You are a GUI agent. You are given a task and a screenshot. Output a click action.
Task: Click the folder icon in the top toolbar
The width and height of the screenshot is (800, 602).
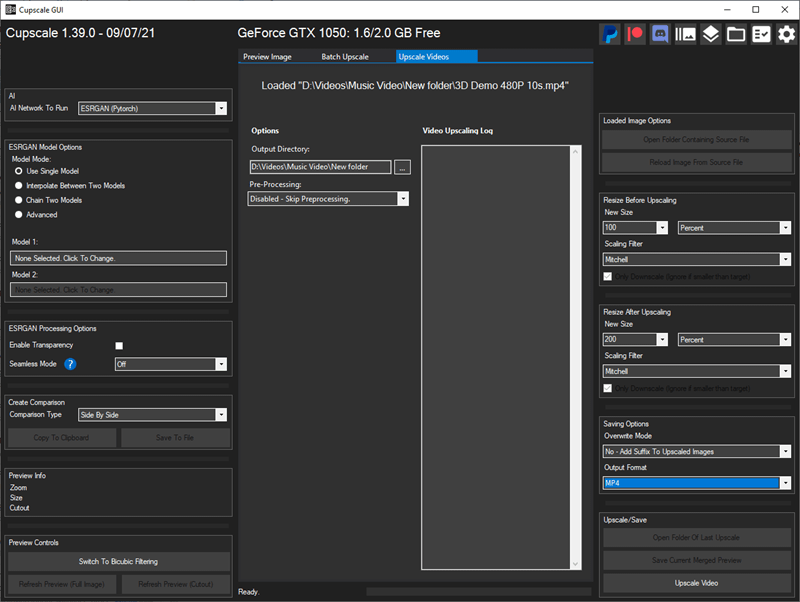[736, 34]
